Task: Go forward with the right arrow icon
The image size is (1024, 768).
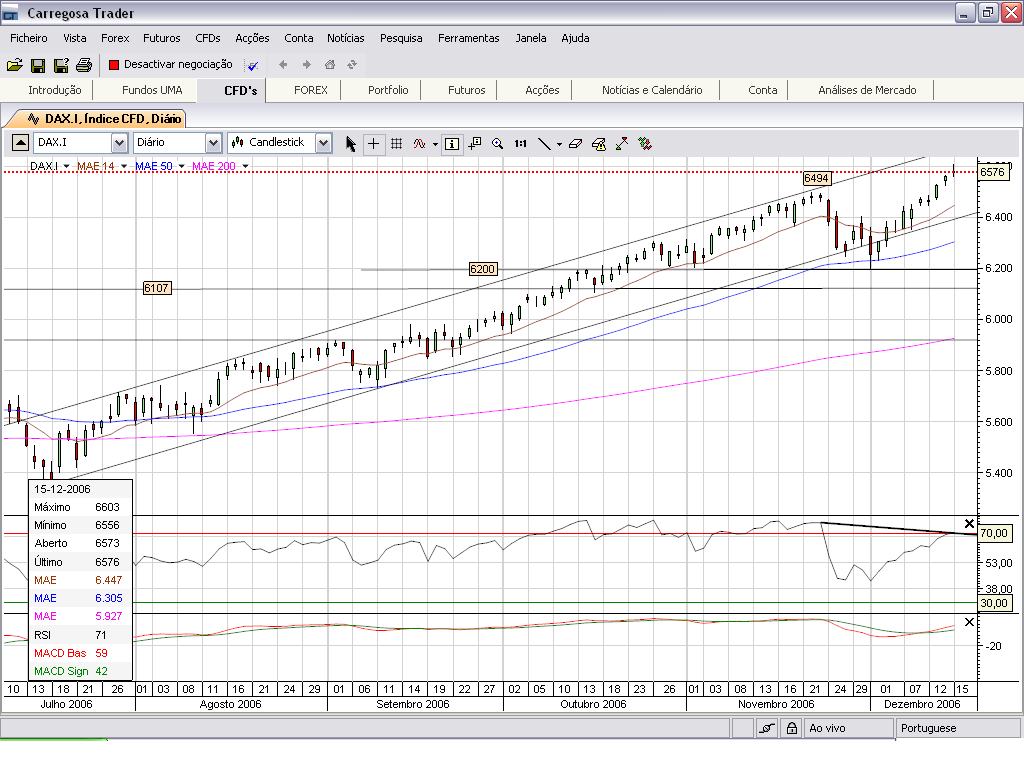Action: click(x=306, y=64)
